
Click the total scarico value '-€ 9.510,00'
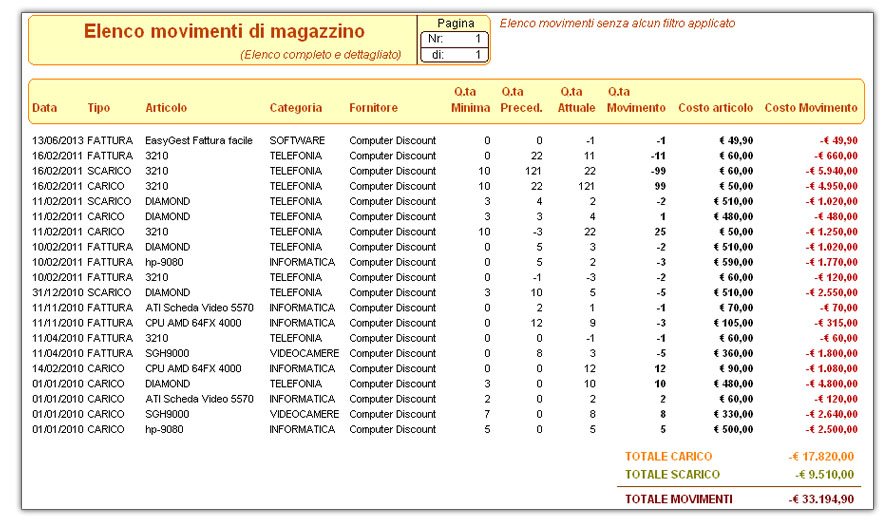[825, 475]
